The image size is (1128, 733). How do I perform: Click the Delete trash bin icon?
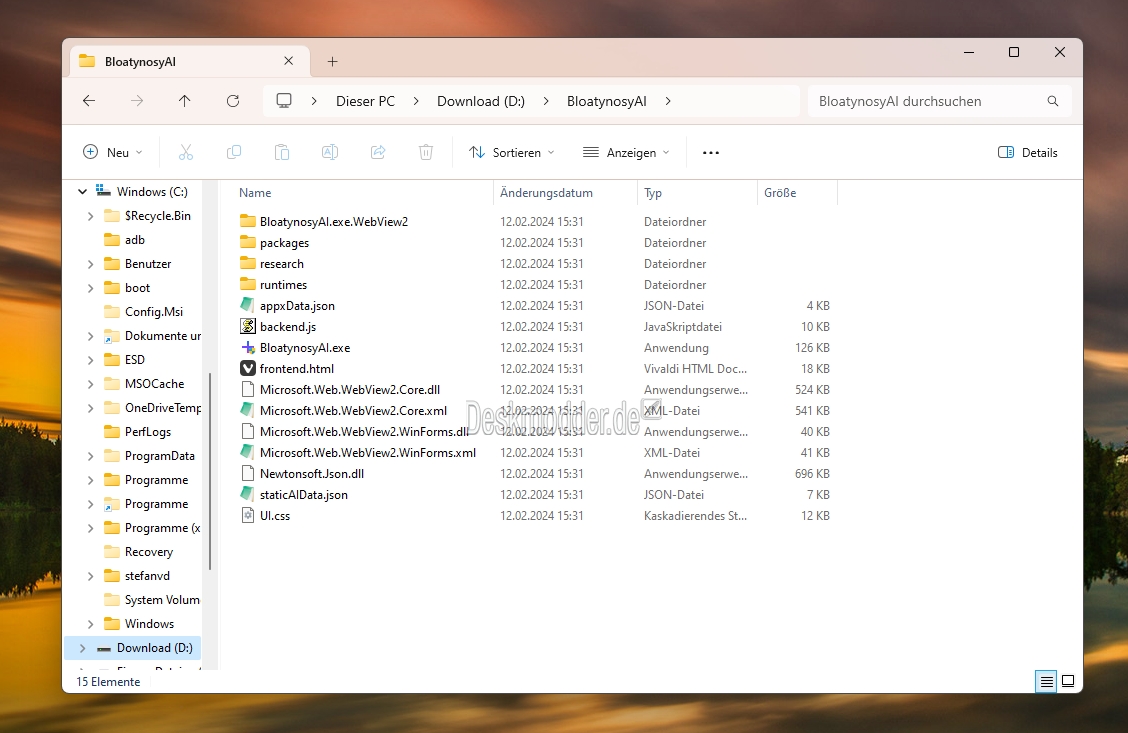(426, 152)
